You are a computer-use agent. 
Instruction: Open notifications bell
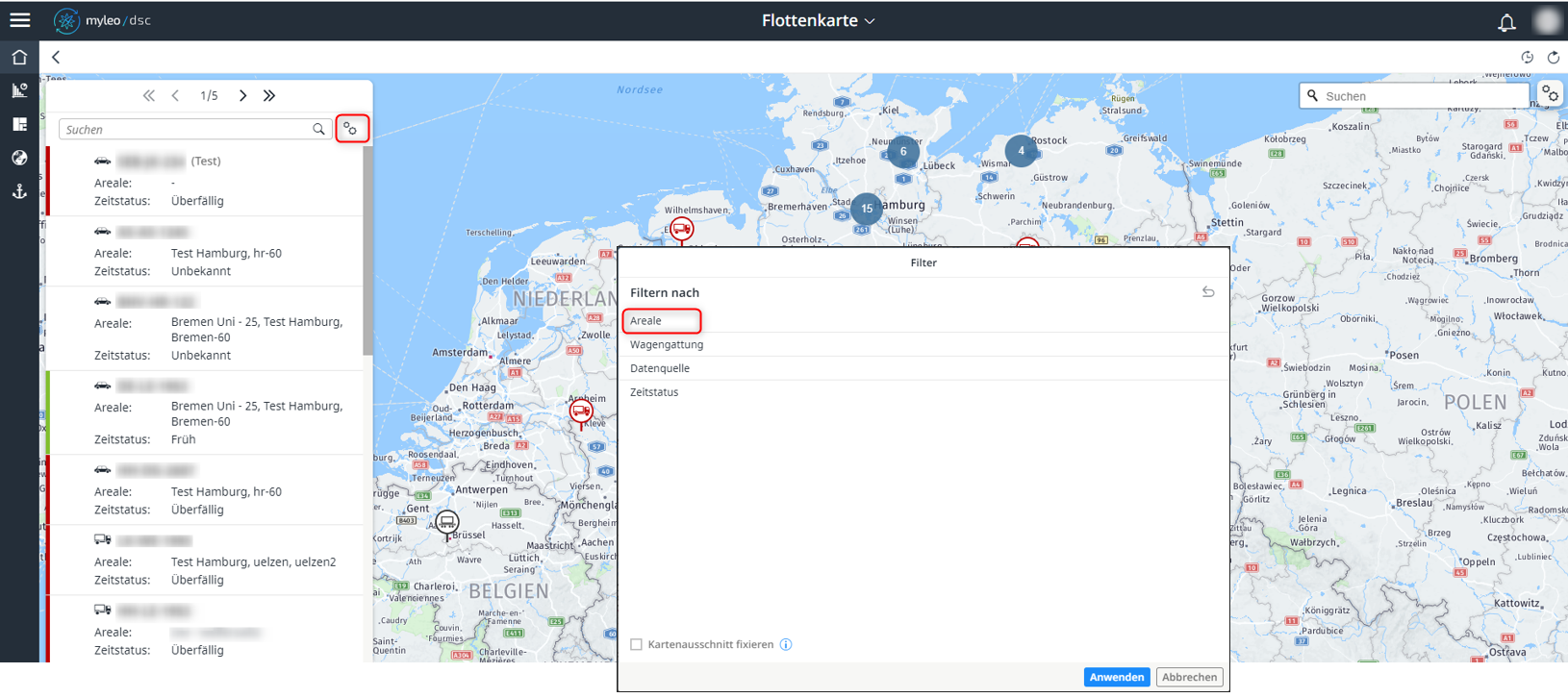pyautogui.click(x=1506, y=21)
